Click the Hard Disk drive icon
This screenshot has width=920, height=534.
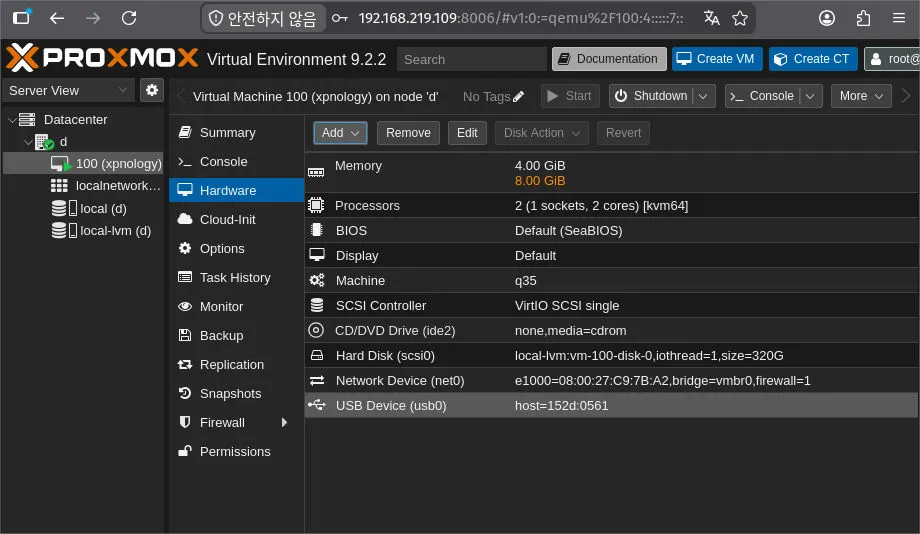coord(317,355)
